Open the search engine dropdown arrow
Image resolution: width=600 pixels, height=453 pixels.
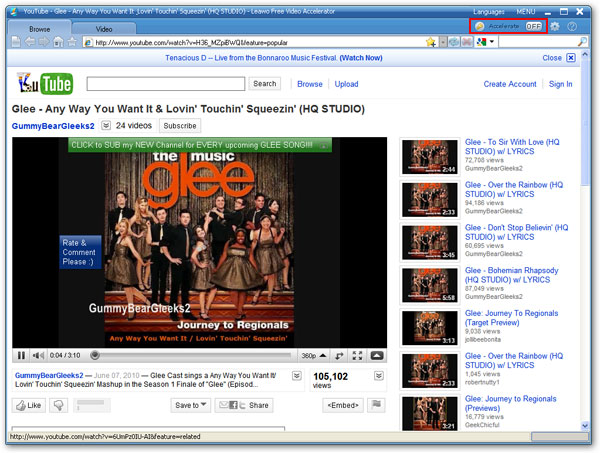492,41
